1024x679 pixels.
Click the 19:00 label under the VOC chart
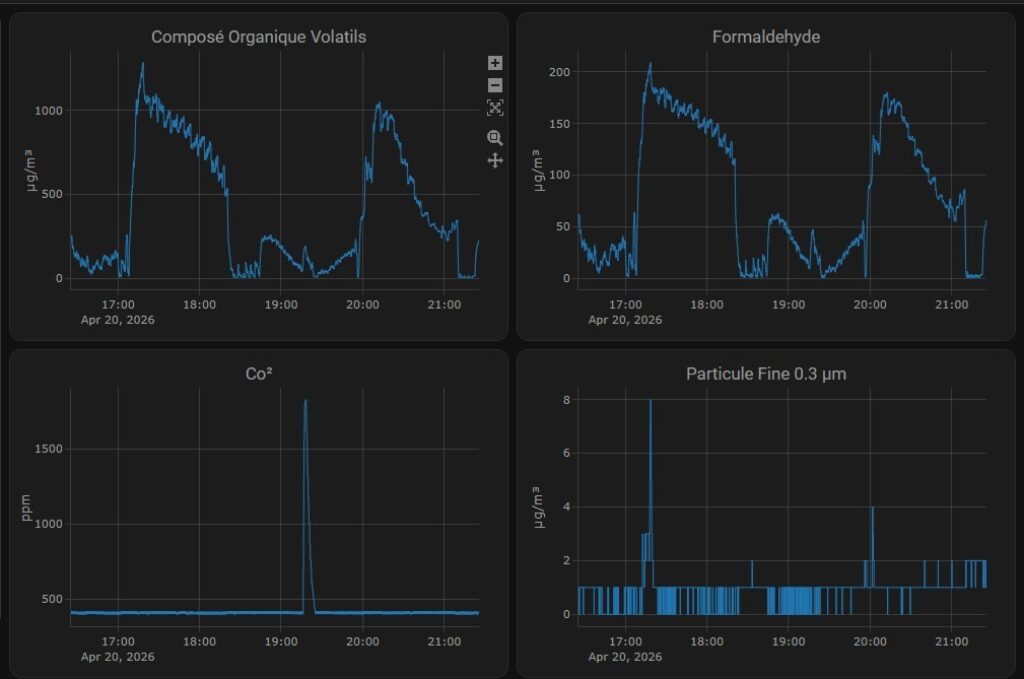coord(281,305)
